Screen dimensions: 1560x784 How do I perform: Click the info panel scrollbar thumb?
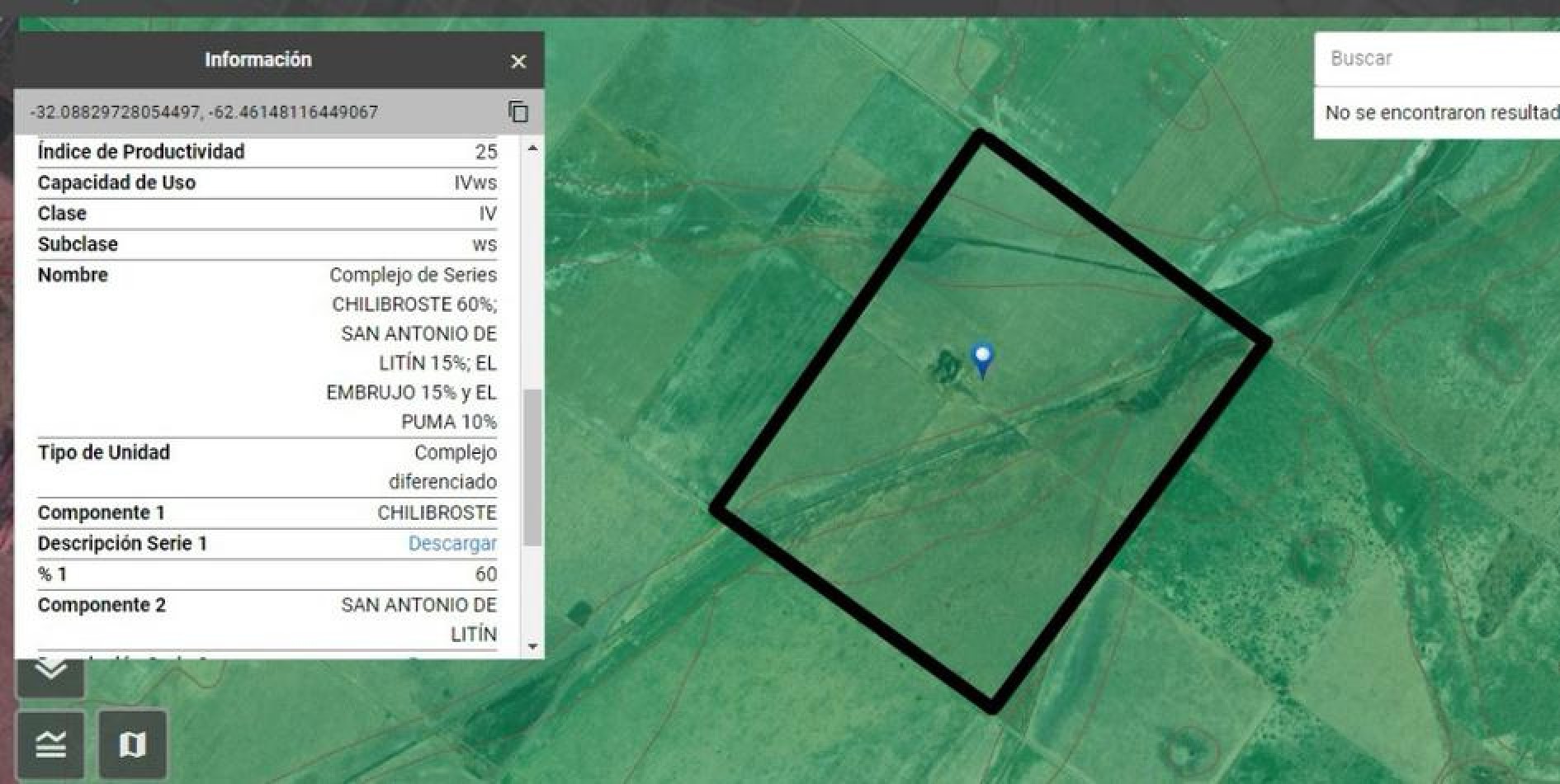pyautogui.click(x=532, y=466)
